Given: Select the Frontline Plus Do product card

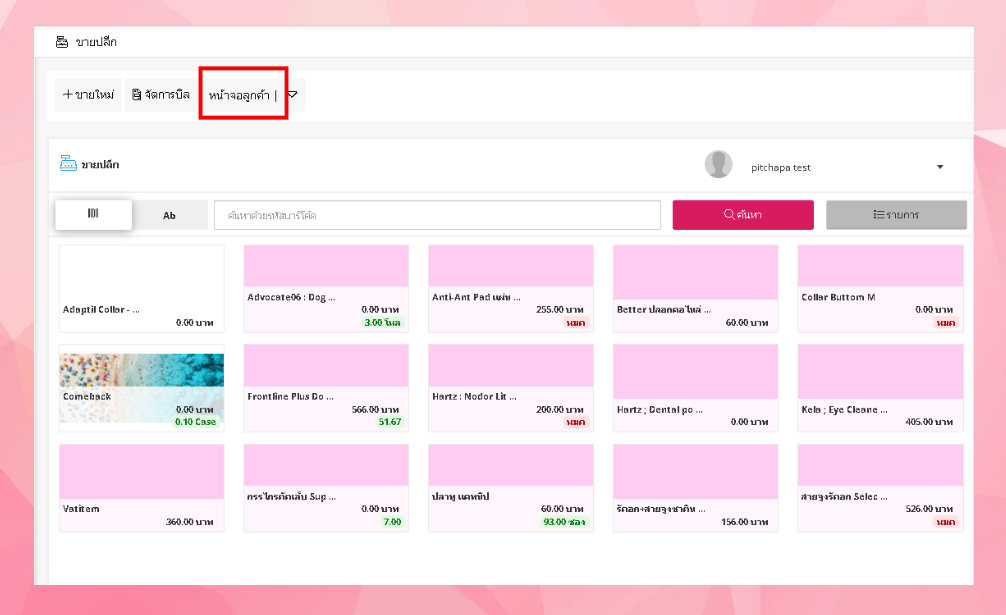Looking at the screenshot, I should (326, 388).
